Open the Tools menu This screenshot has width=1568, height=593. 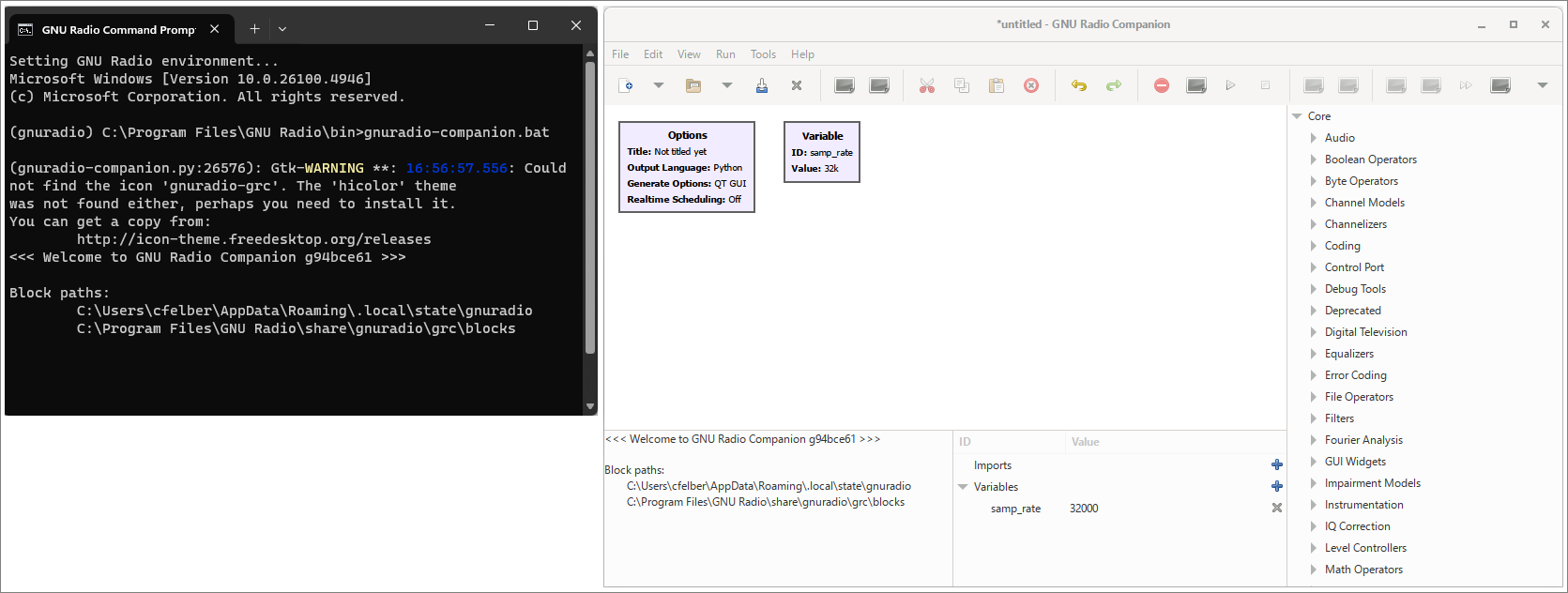click(763, 54)
